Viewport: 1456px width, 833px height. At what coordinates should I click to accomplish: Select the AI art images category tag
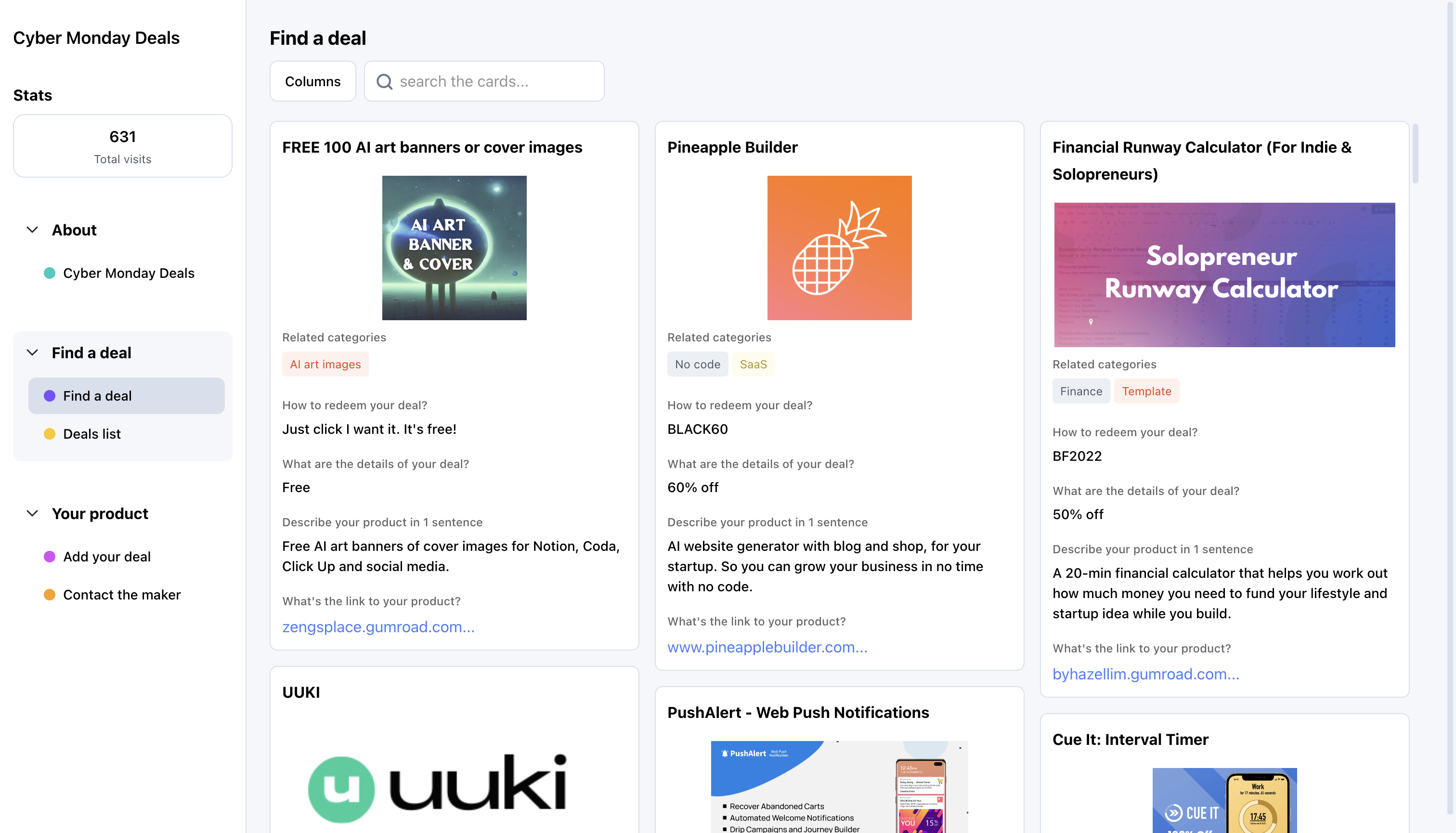point(325,364)
